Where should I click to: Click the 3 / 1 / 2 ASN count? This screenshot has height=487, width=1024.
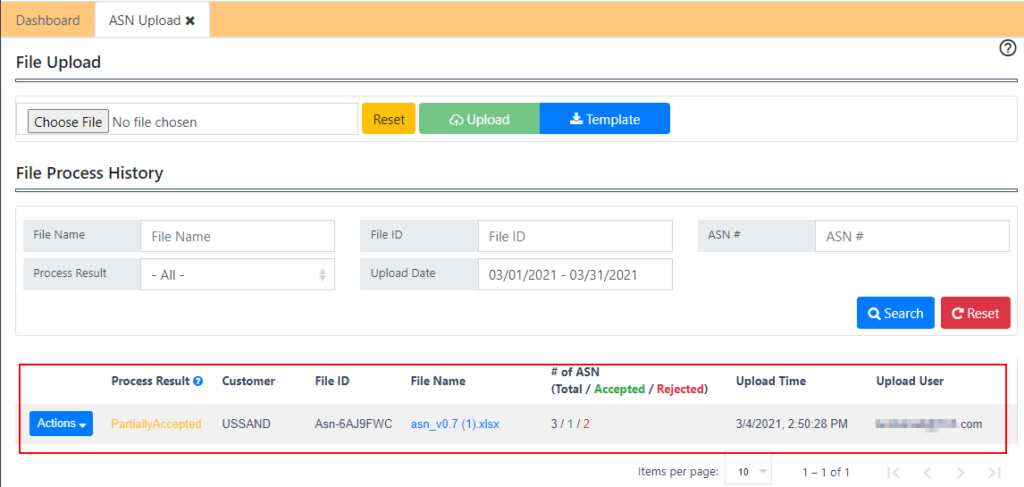(570, 424)
